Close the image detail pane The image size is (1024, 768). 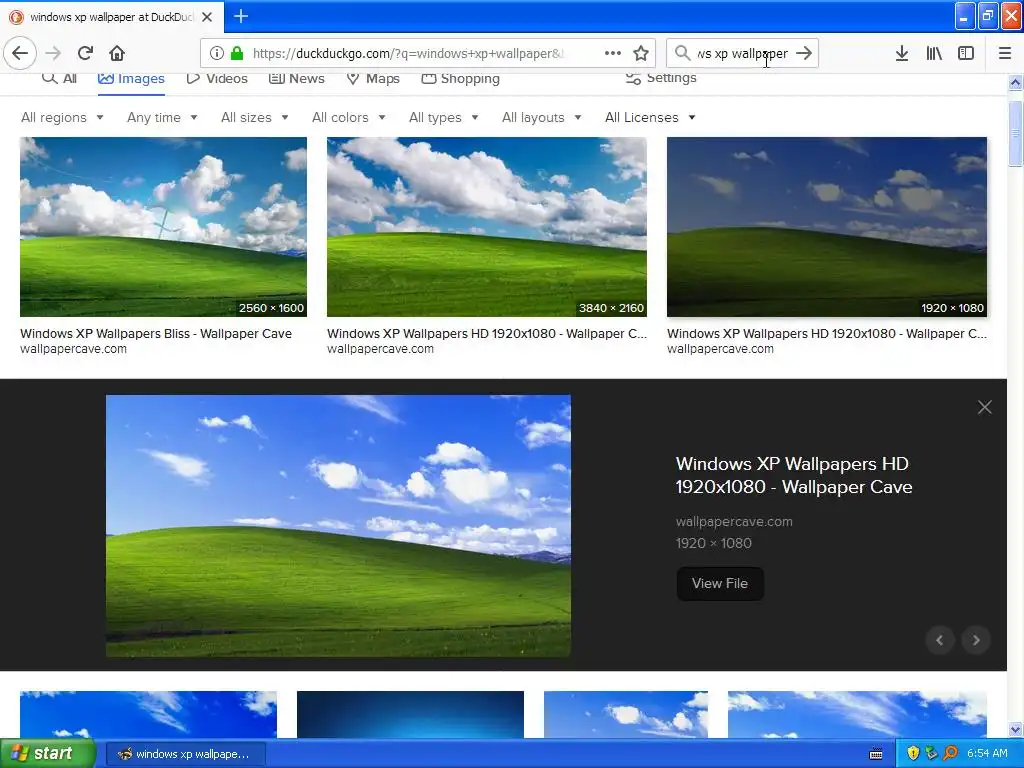click(985, 408)
